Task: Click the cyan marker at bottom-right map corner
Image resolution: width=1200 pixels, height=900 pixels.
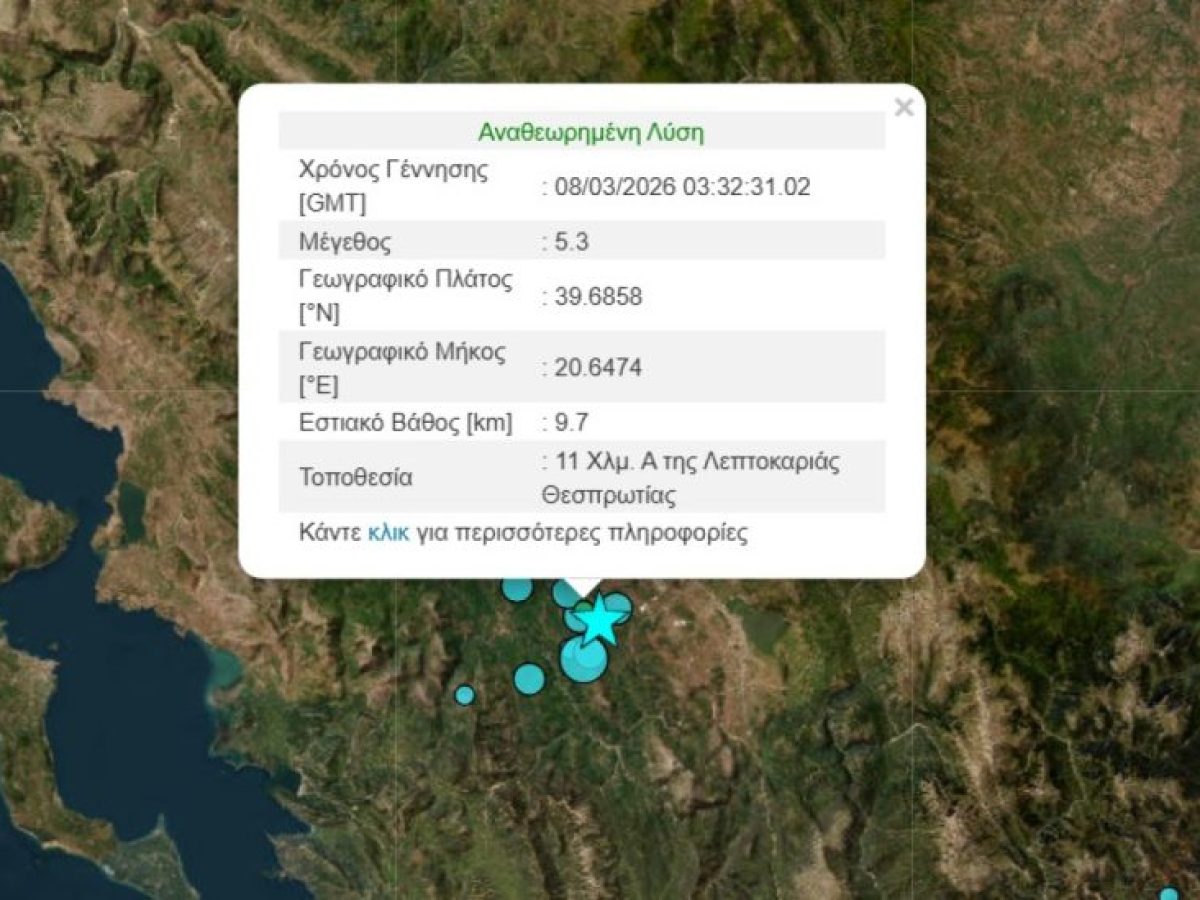Action: point(1168,893)
